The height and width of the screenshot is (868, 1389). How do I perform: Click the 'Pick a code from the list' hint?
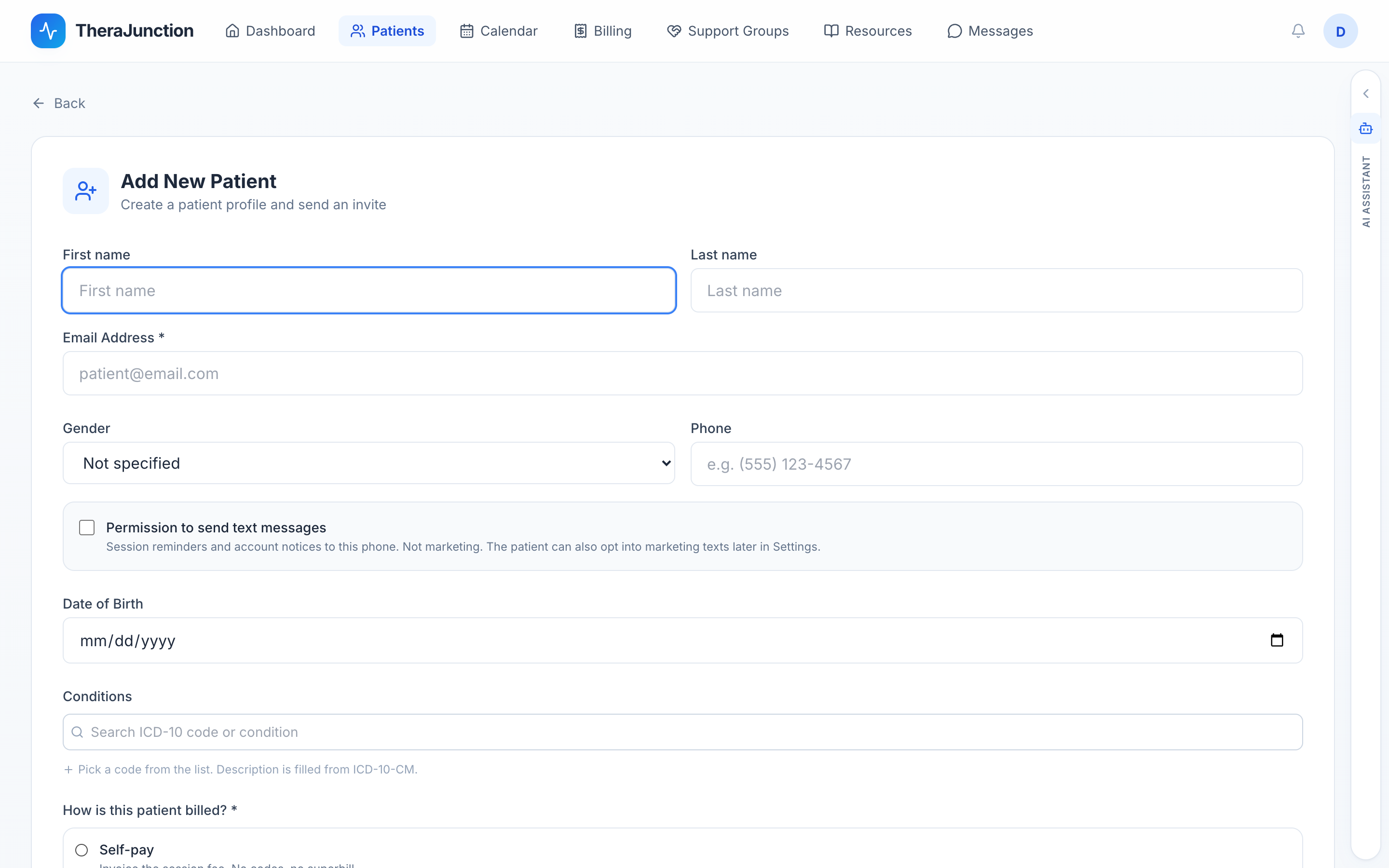[247, 769]
